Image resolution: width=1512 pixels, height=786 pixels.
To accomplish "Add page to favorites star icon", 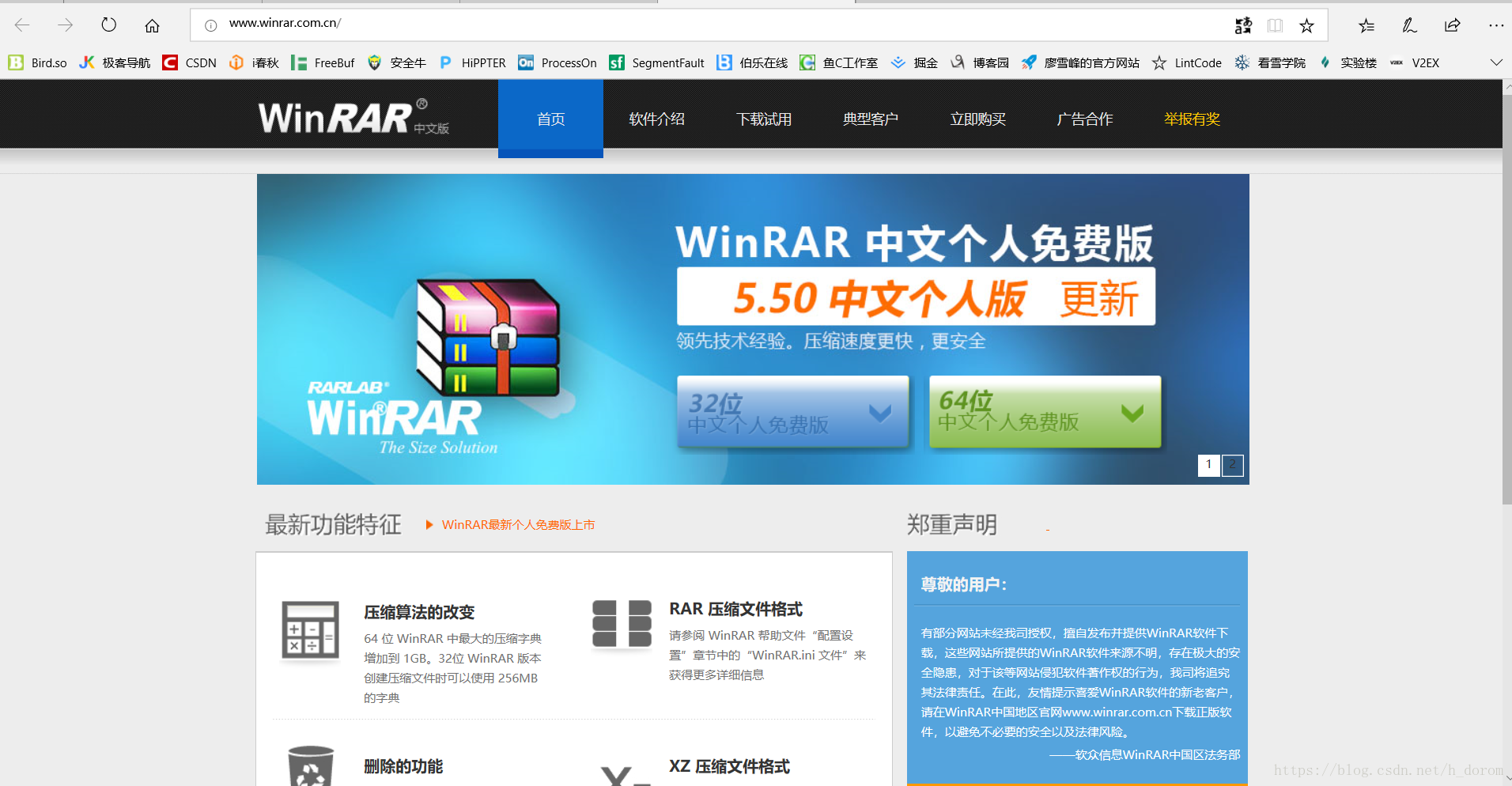I will 1306,25.
